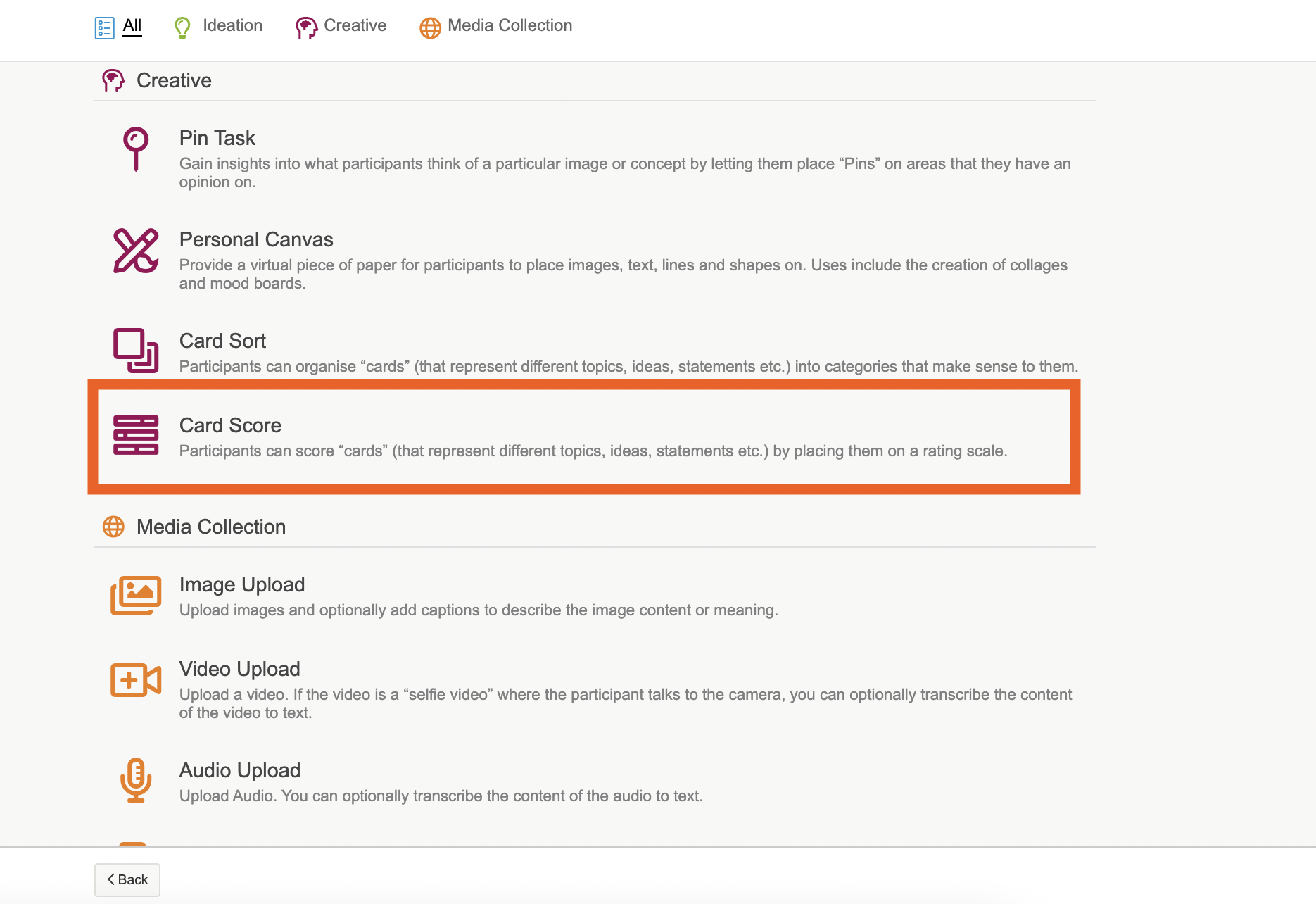Choose the Card Sort title
Screen dimensions: 1316x904
(222, 341)
